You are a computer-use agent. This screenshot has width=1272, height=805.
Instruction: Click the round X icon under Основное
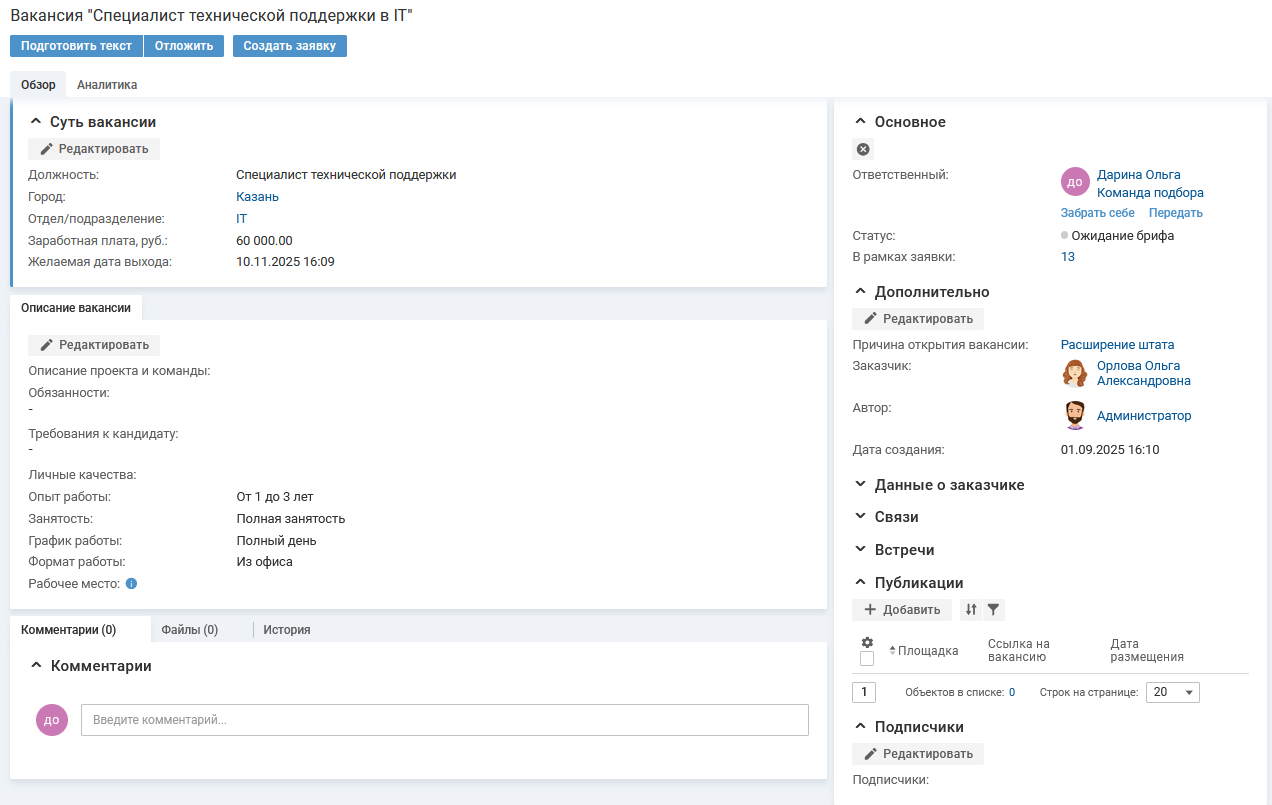863,149
